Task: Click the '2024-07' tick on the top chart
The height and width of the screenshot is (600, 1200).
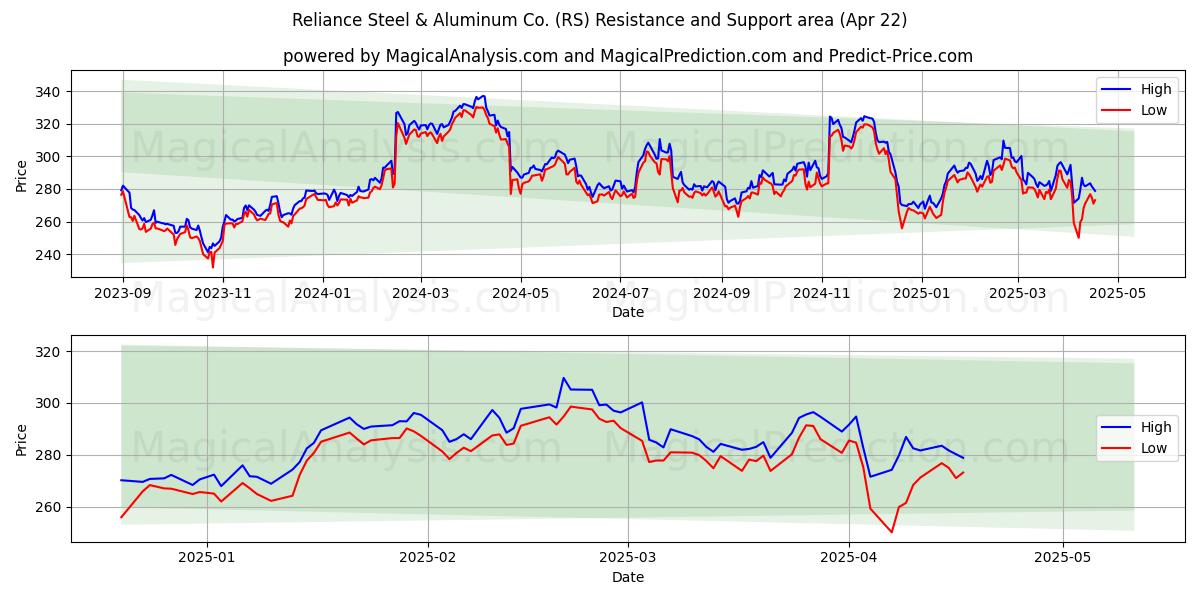Action: click(619, 294)
